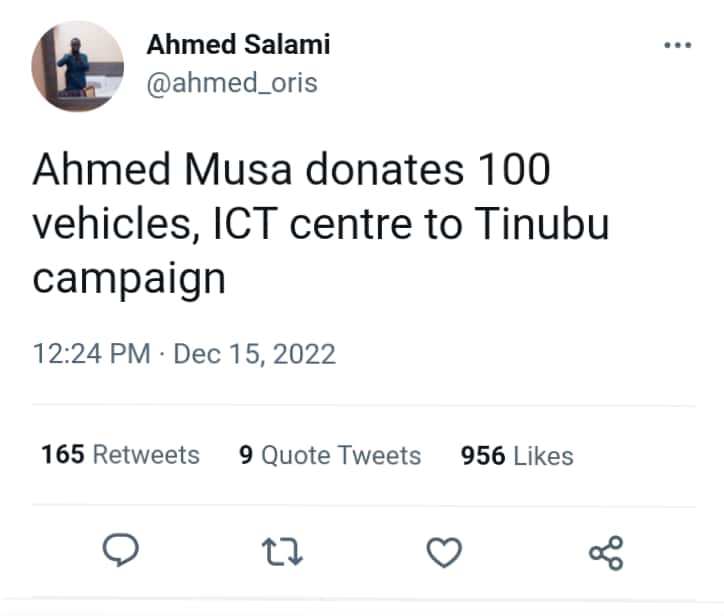This screenshot has height=616, width=724.
Task: Like the tweet with heart icon
Action: coord(444,552)
